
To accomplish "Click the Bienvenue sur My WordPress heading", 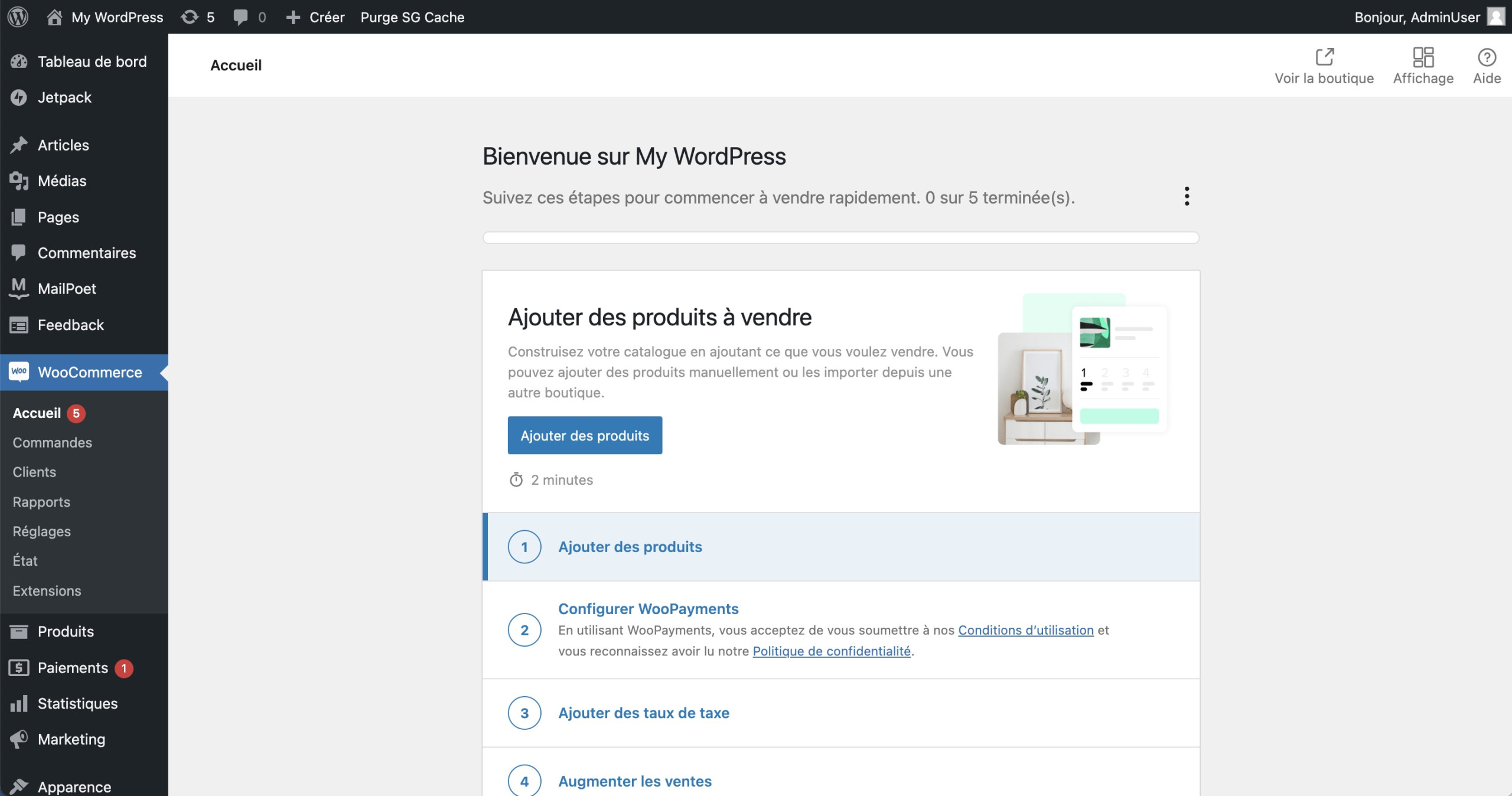I will (634, 156).
